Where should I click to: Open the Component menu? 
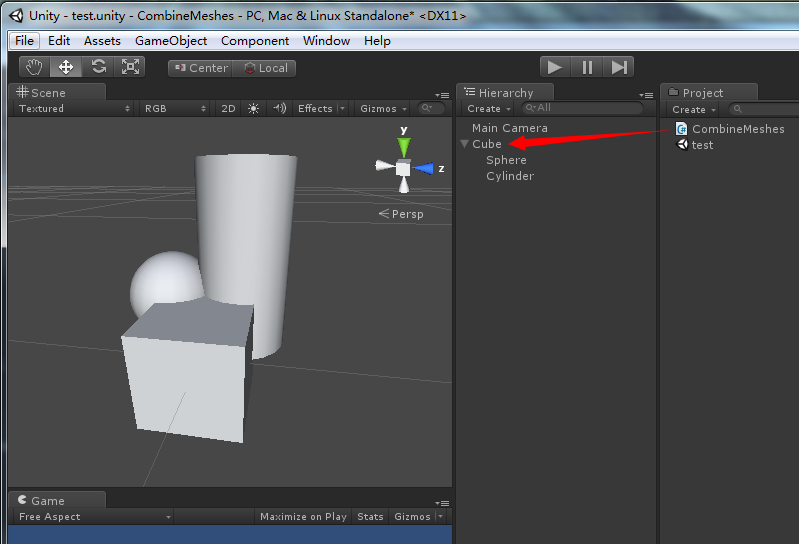[255, 41]
